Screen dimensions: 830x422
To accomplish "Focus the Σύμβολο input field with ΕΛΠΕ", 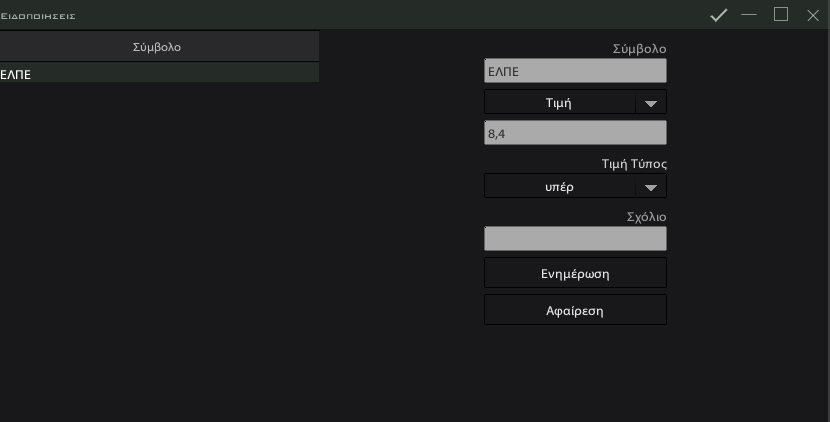I will [x=575, y=71].
